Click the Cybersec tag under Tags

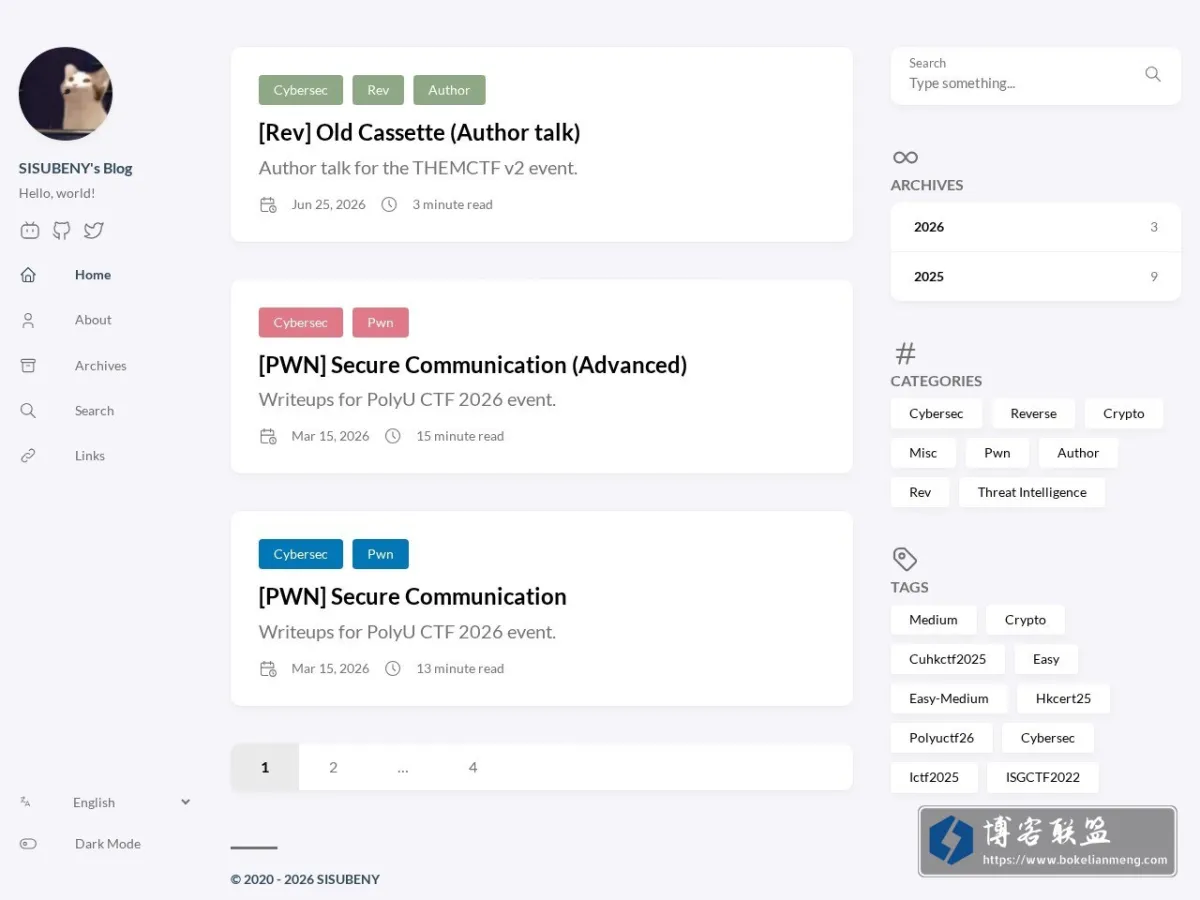click(x=1048, y=738)
